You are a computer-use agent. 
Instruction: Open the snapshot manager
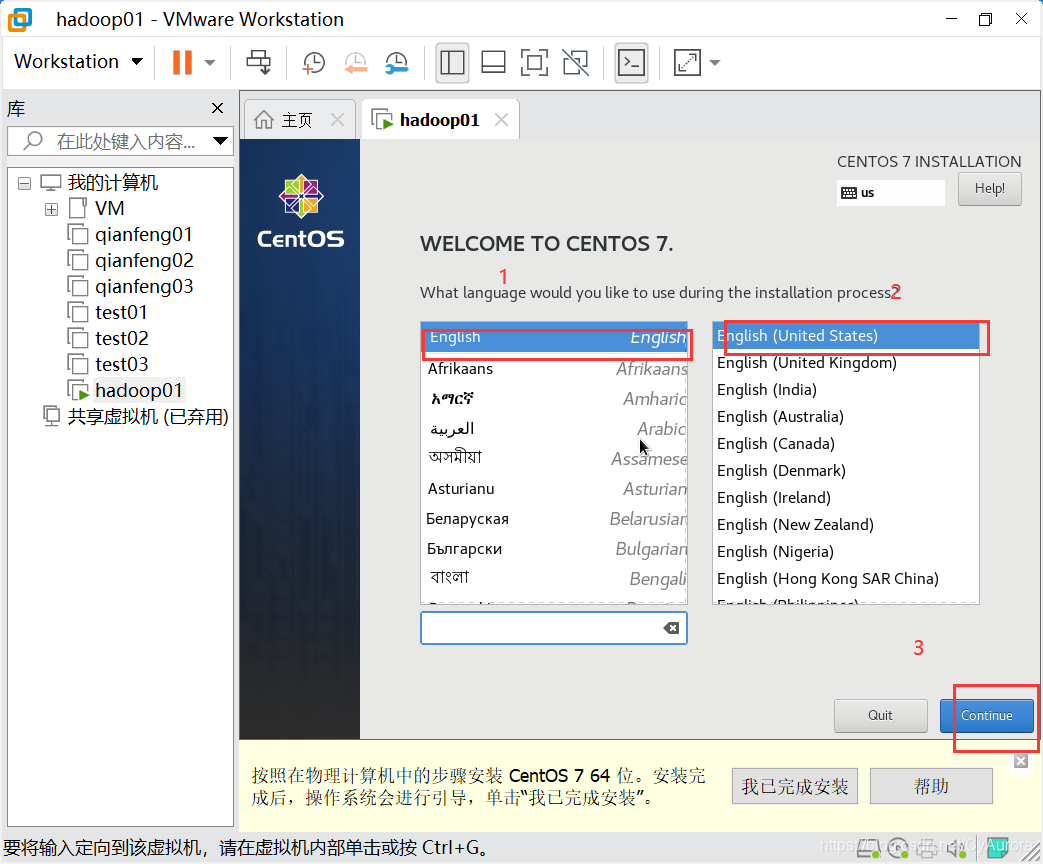397,63
